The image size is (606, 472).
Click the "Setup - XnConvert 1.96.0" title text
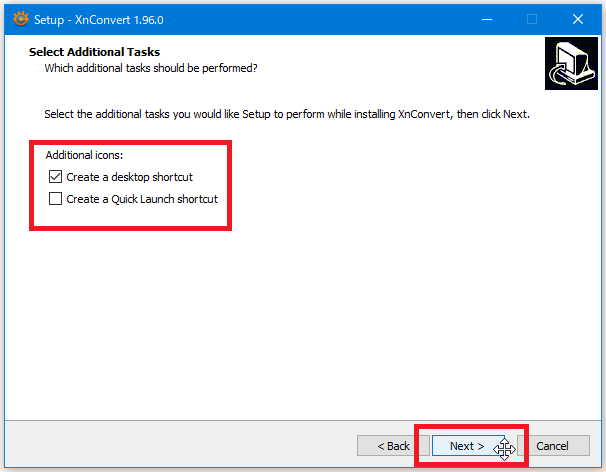pyautogui.click(x=102, y=18)
